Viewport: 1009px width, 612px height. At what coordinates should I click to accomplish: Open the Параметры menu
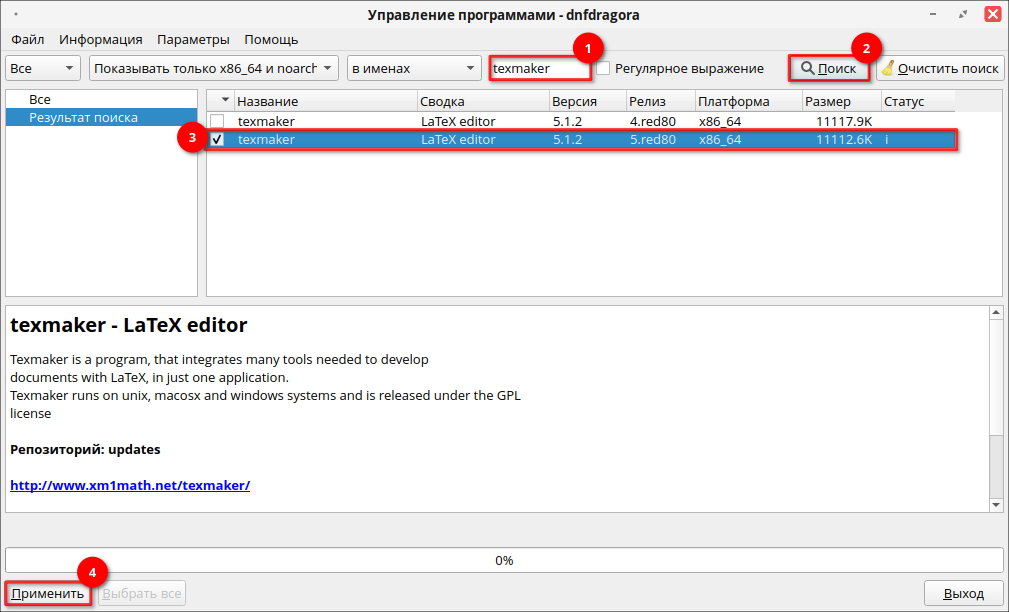(193, 39)
